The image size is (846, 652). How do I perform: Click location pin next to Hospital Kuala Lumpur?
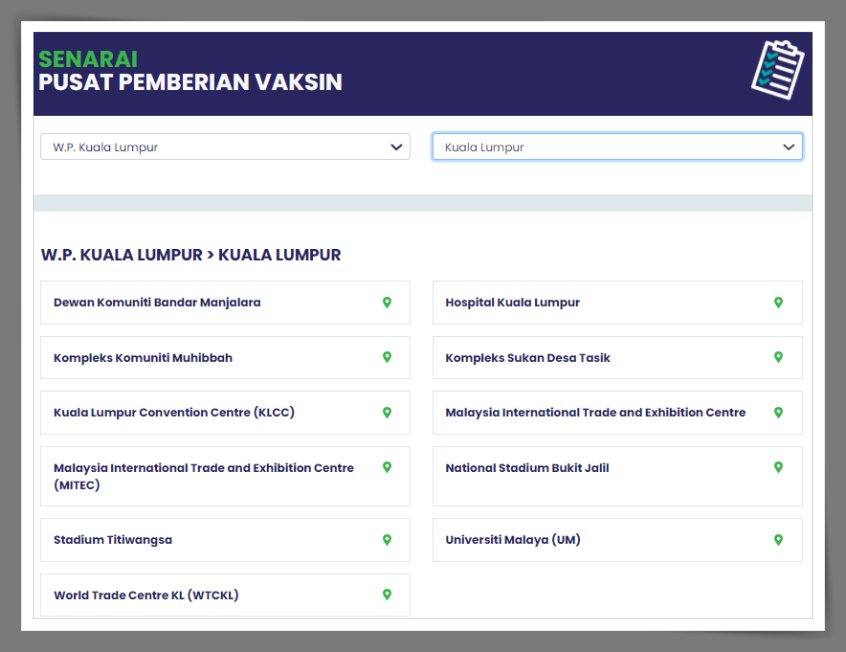778,303
